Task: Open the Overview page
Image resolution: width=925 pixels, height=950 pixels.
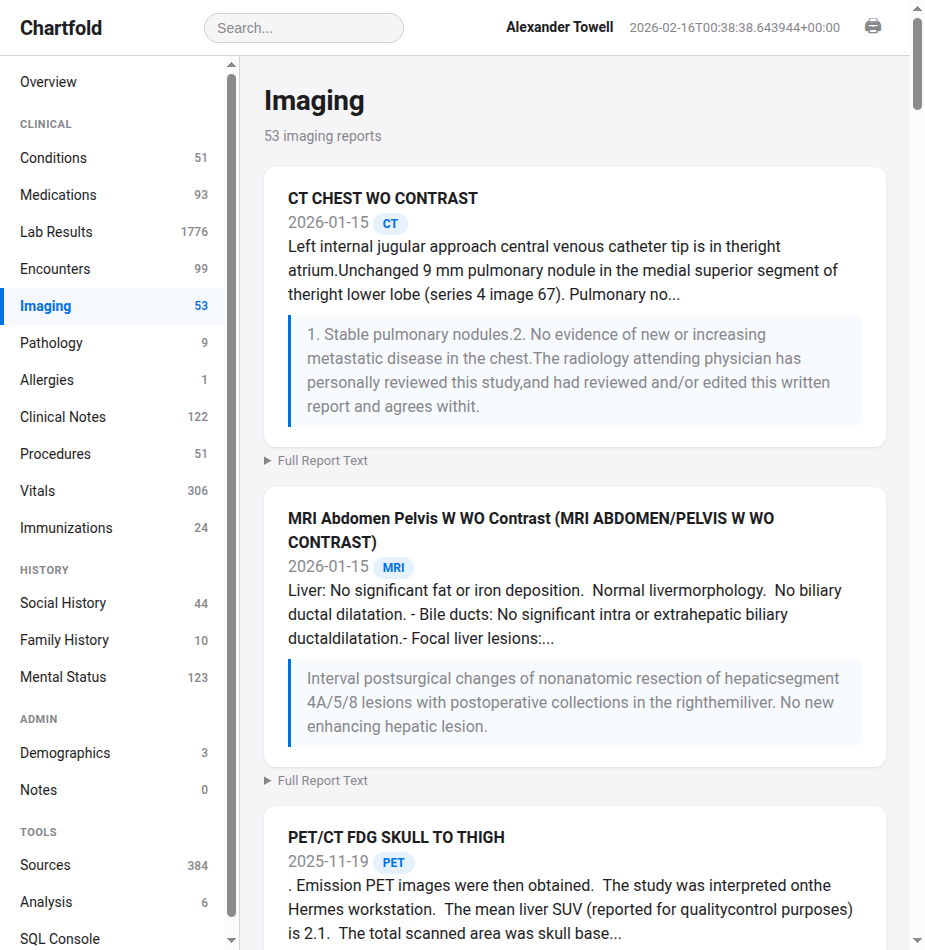Action: click(48, 82)
